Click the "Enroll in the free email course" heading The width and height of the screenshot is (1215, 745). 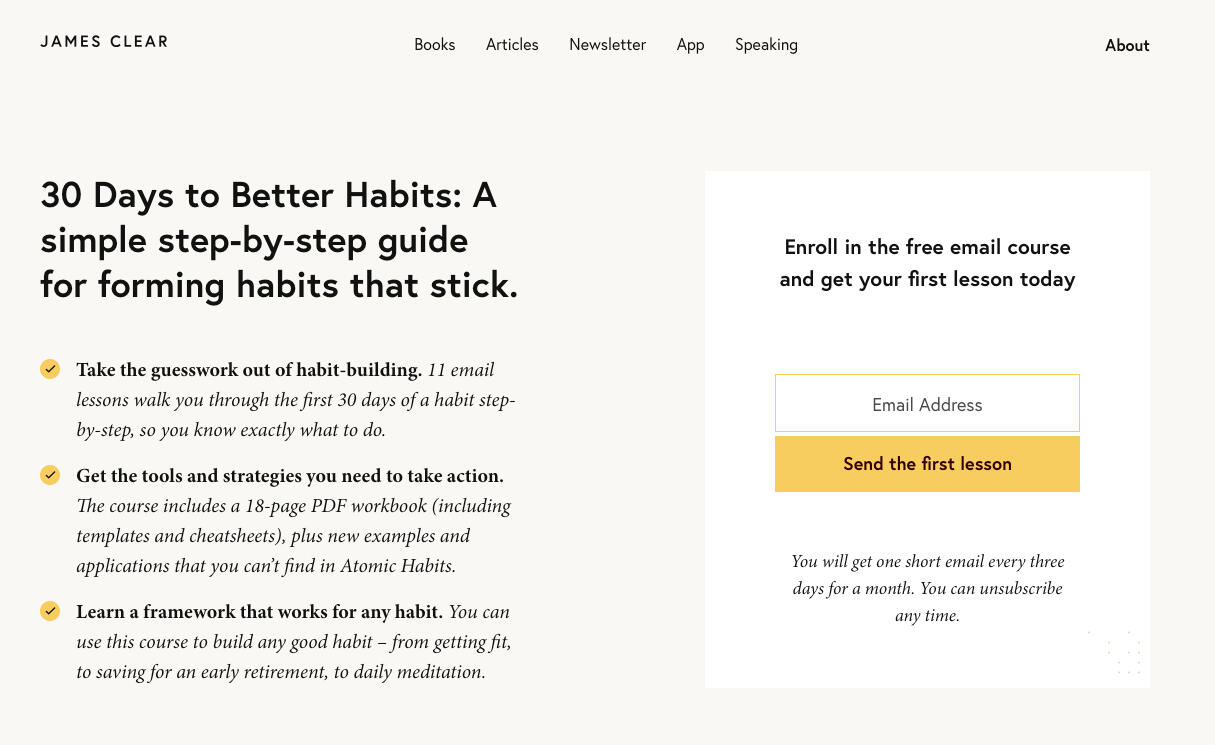tap(927, 263)
